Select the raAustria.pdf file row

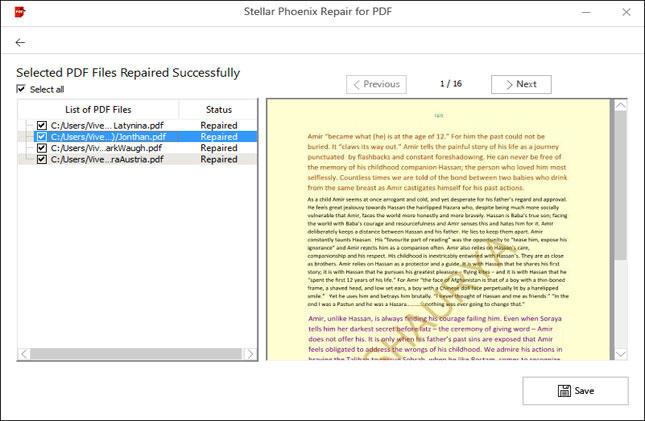coord(138,159)
